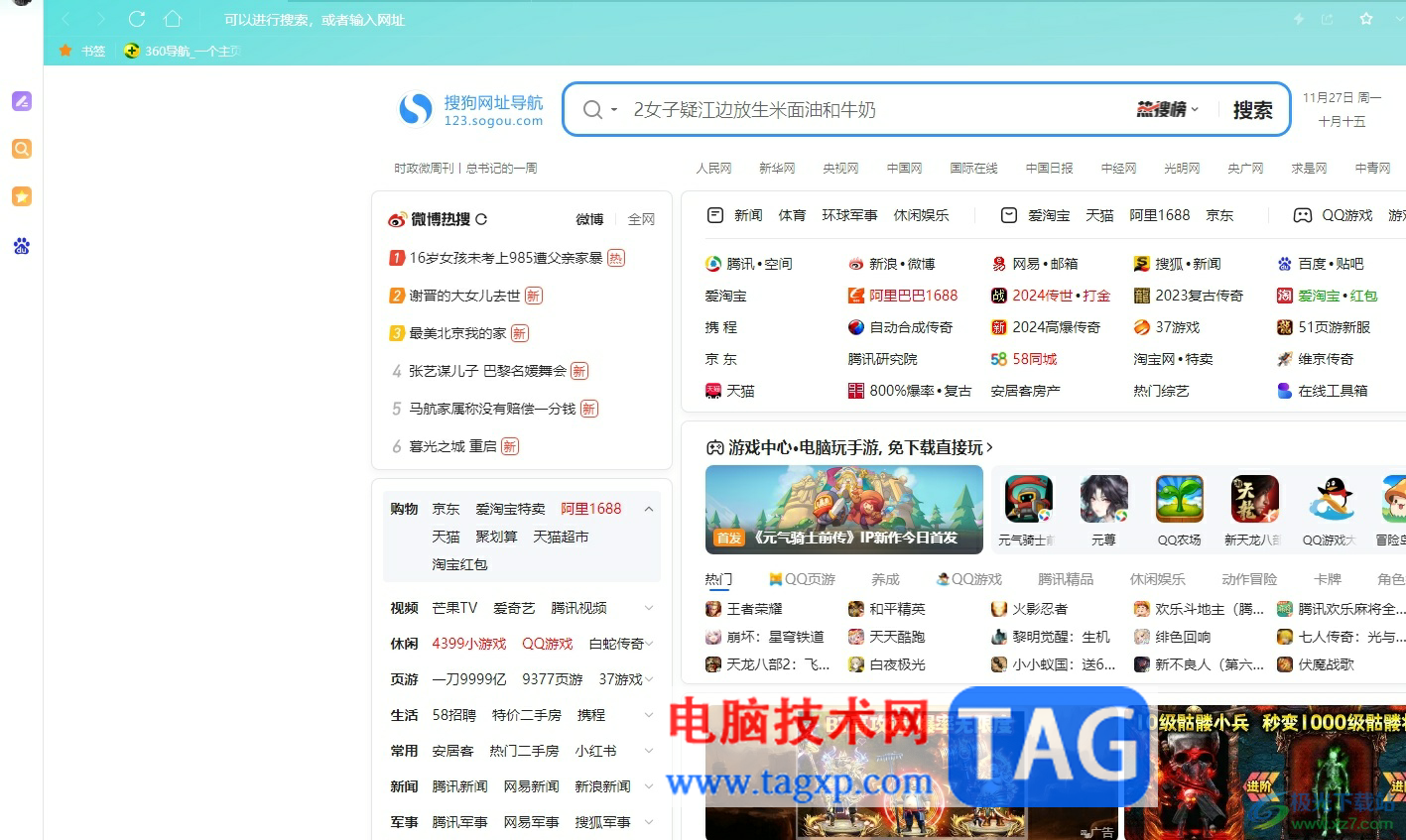This screenshot has height=840, width=1406.
Task: Open 京东 link in 购物 row
Action: point(446,509)
